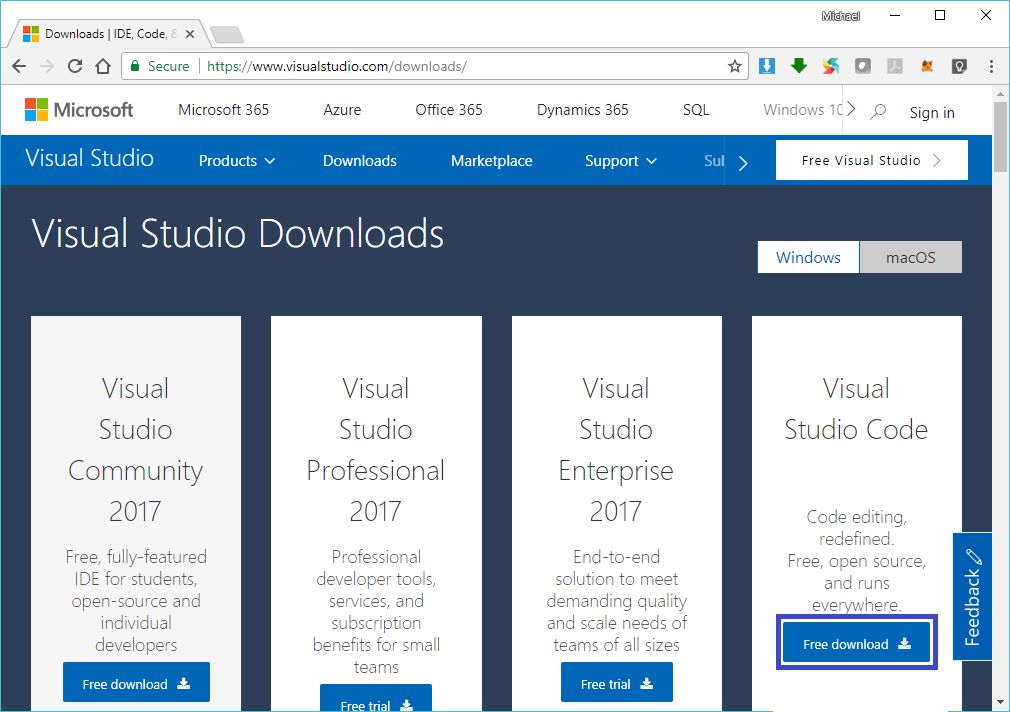Go to browser home page icon
This screenshot has width=1010, height=712.
click(103, 66)
